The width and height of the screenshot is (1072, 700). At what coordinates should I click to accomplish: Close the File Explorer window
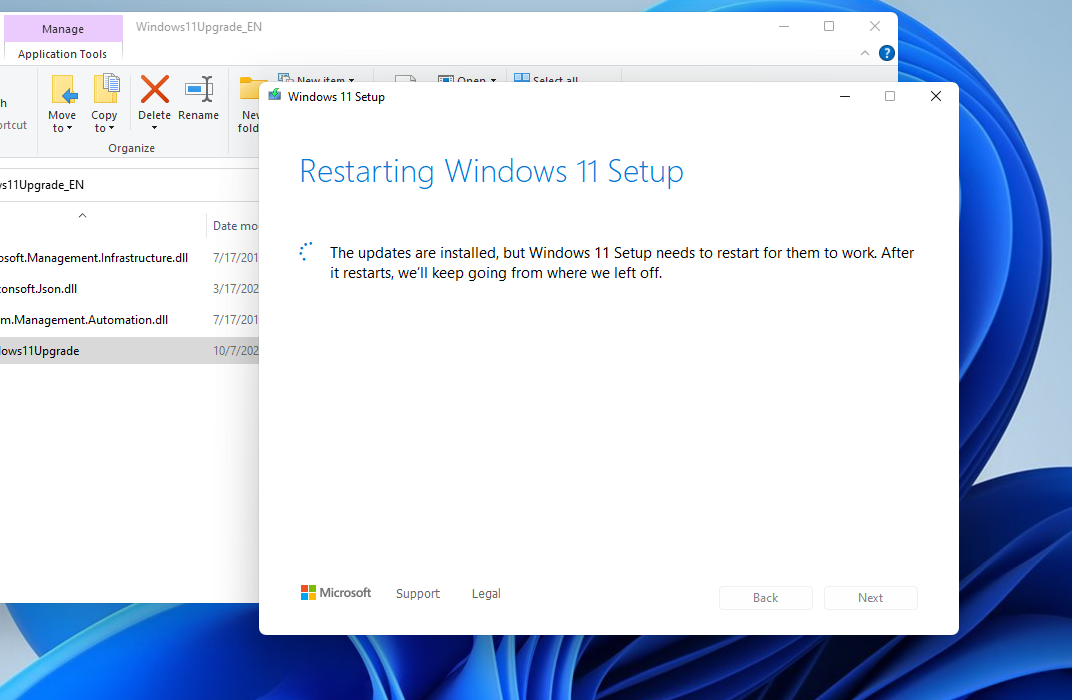click(875, 26)
